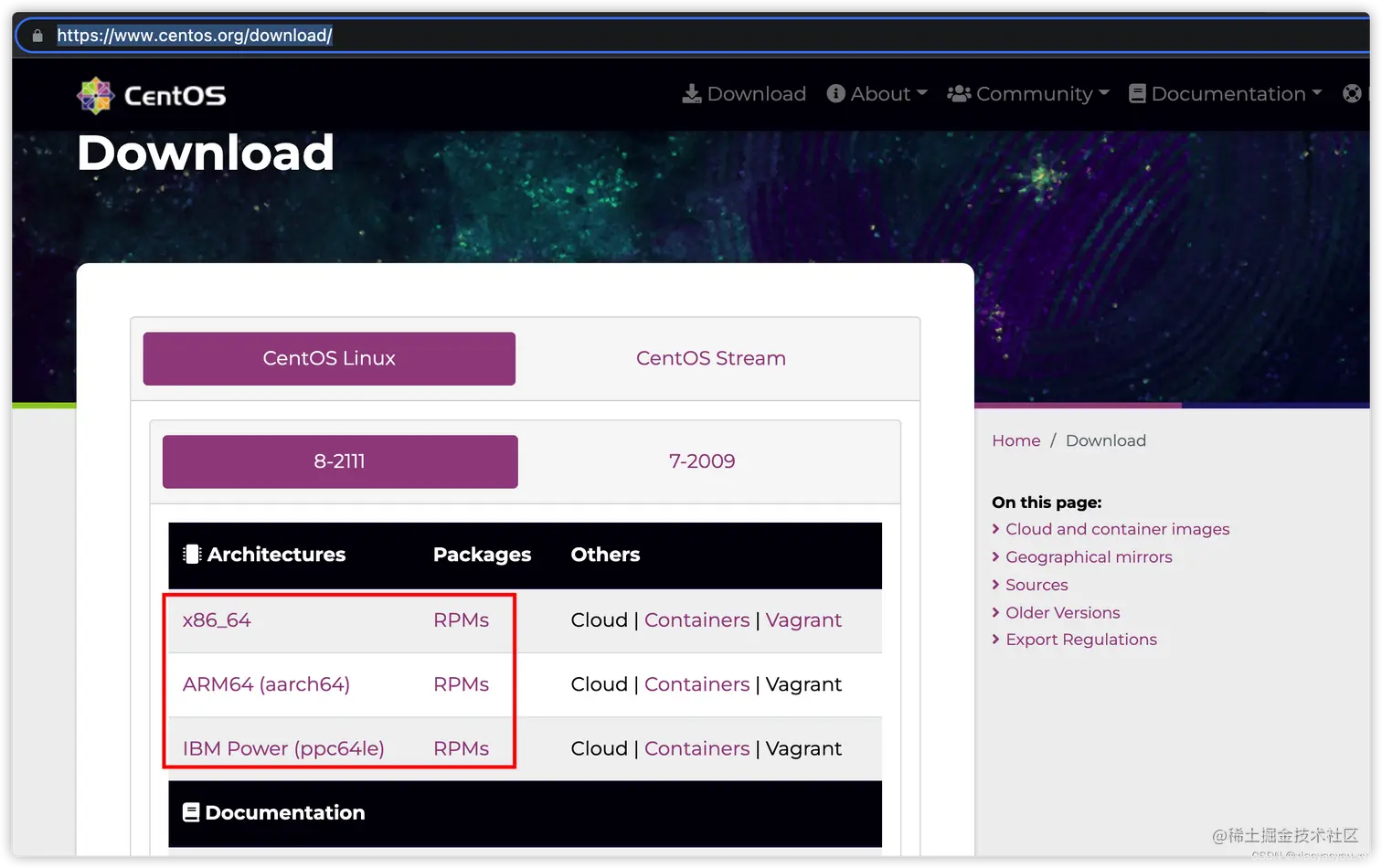Click the Download page heading

coord(206,153)
